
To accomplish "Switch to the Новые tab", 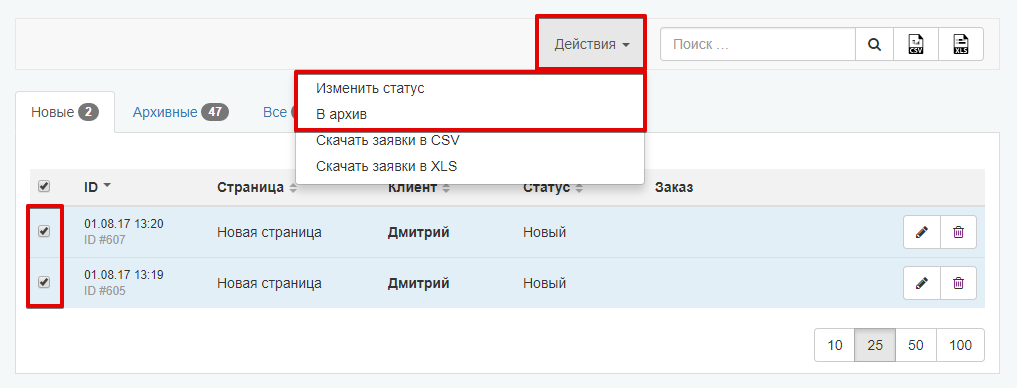I will click(x=65, y=112).
